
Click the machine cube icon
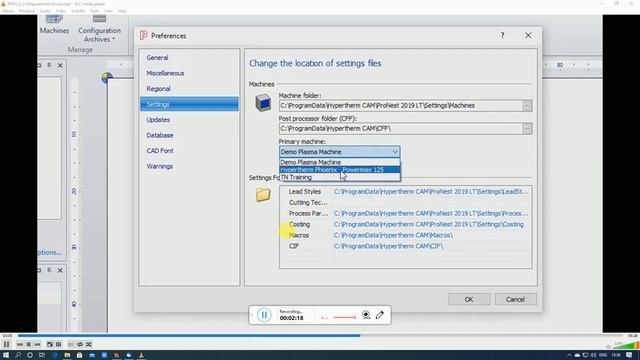tap(263, 103)
